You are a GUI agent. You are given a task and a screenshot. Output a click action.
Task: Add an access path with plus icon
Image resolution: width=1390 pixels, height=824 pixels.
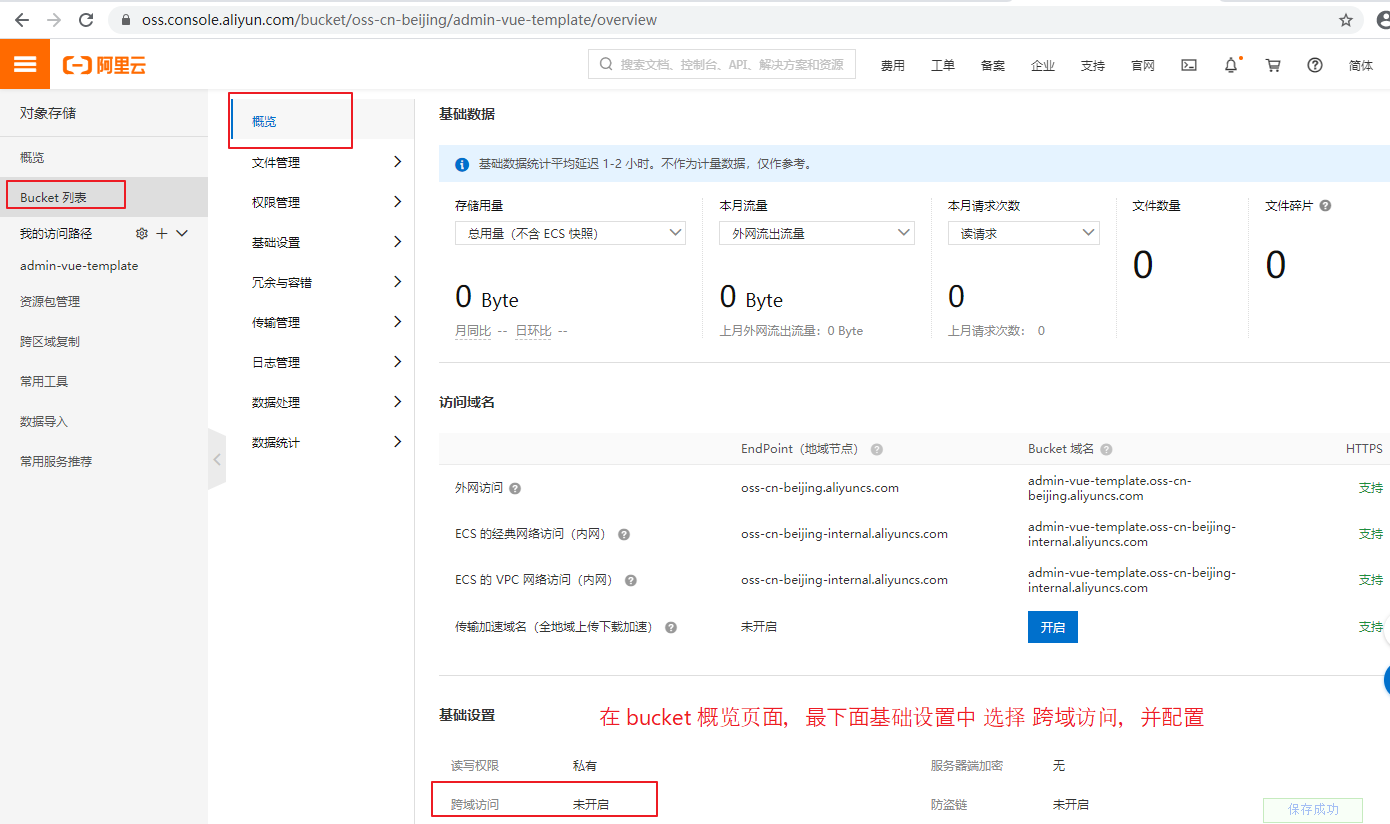click(x=162, y=233)
